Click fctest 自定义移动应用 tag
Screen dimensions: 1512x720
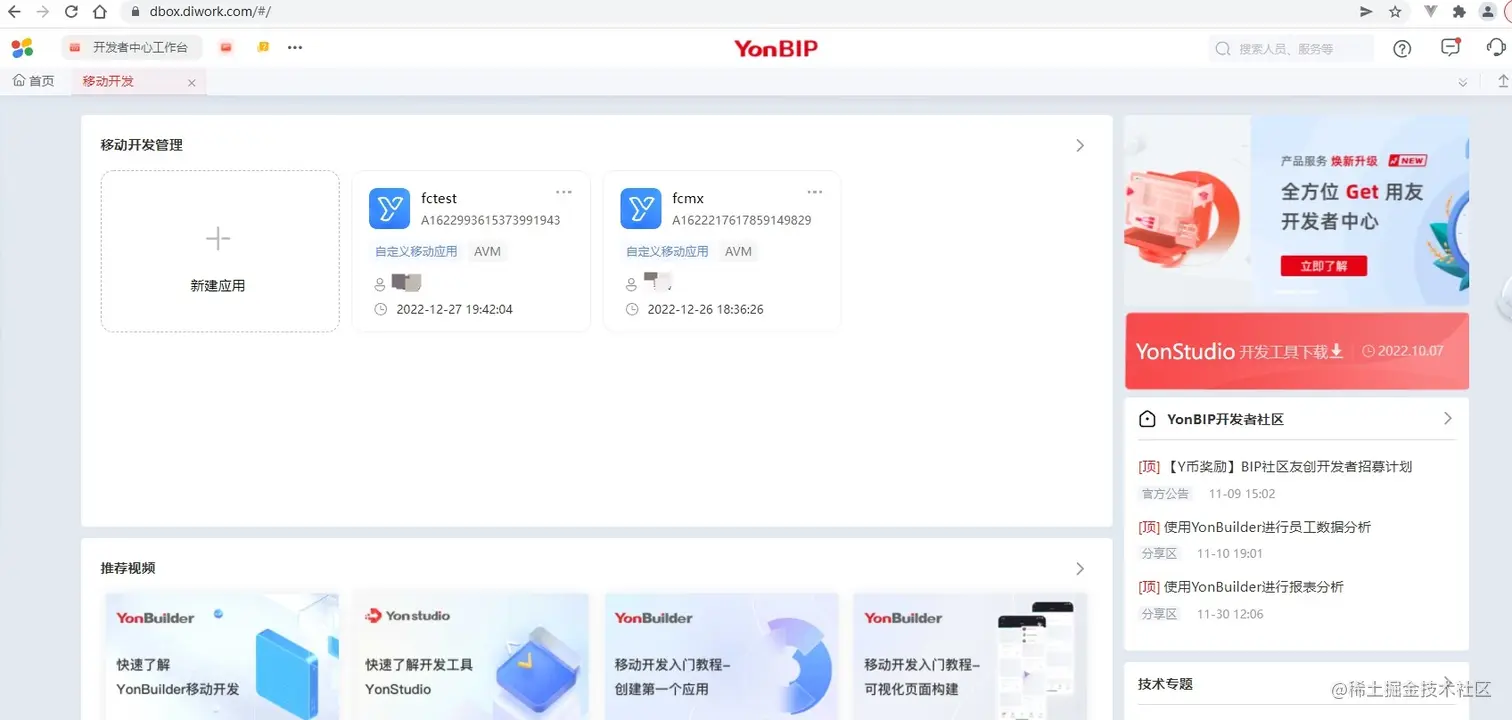(x=416, y=251)
